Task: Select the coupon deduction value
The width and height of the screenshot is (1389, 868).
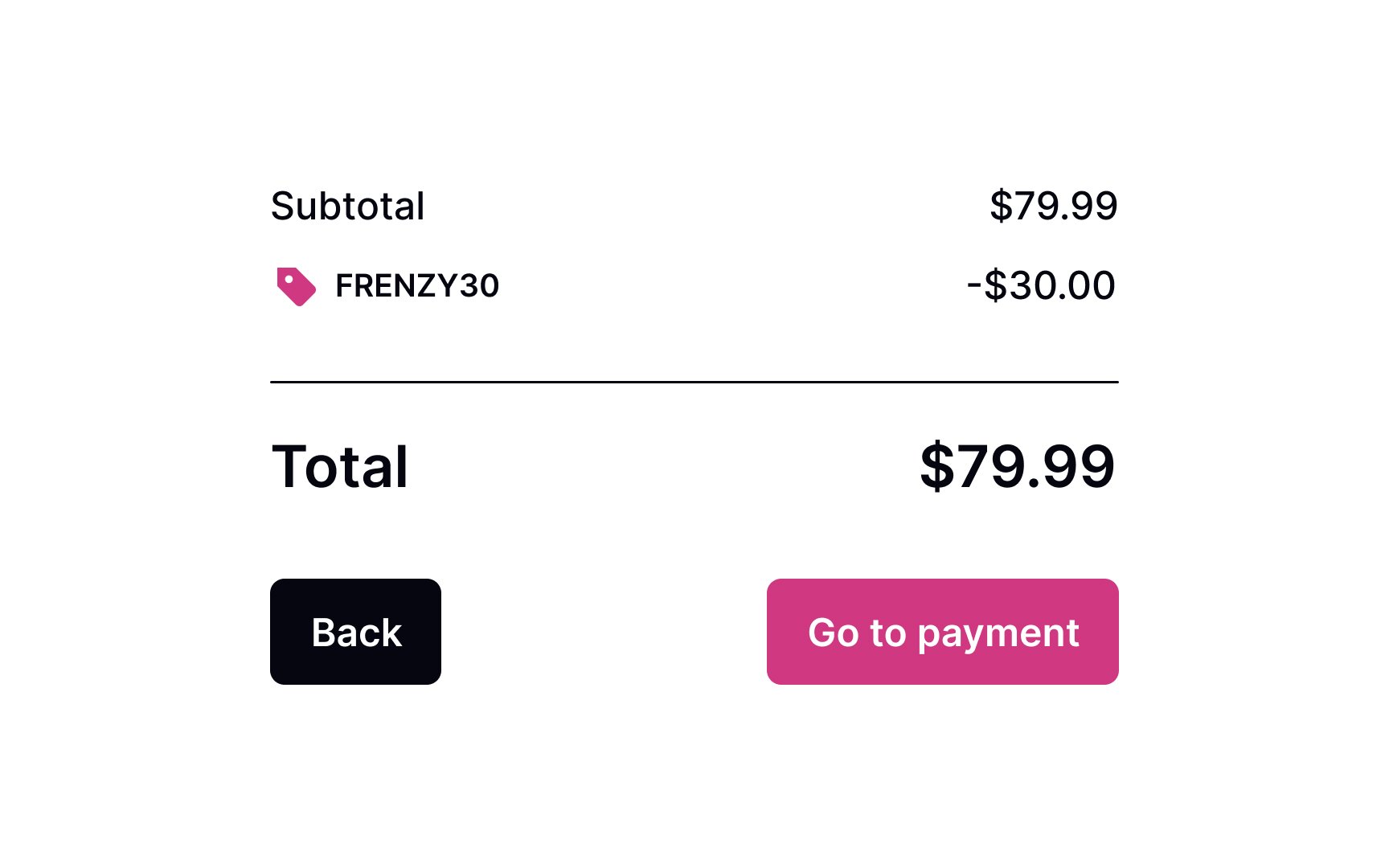Action: click(1041, 285)
